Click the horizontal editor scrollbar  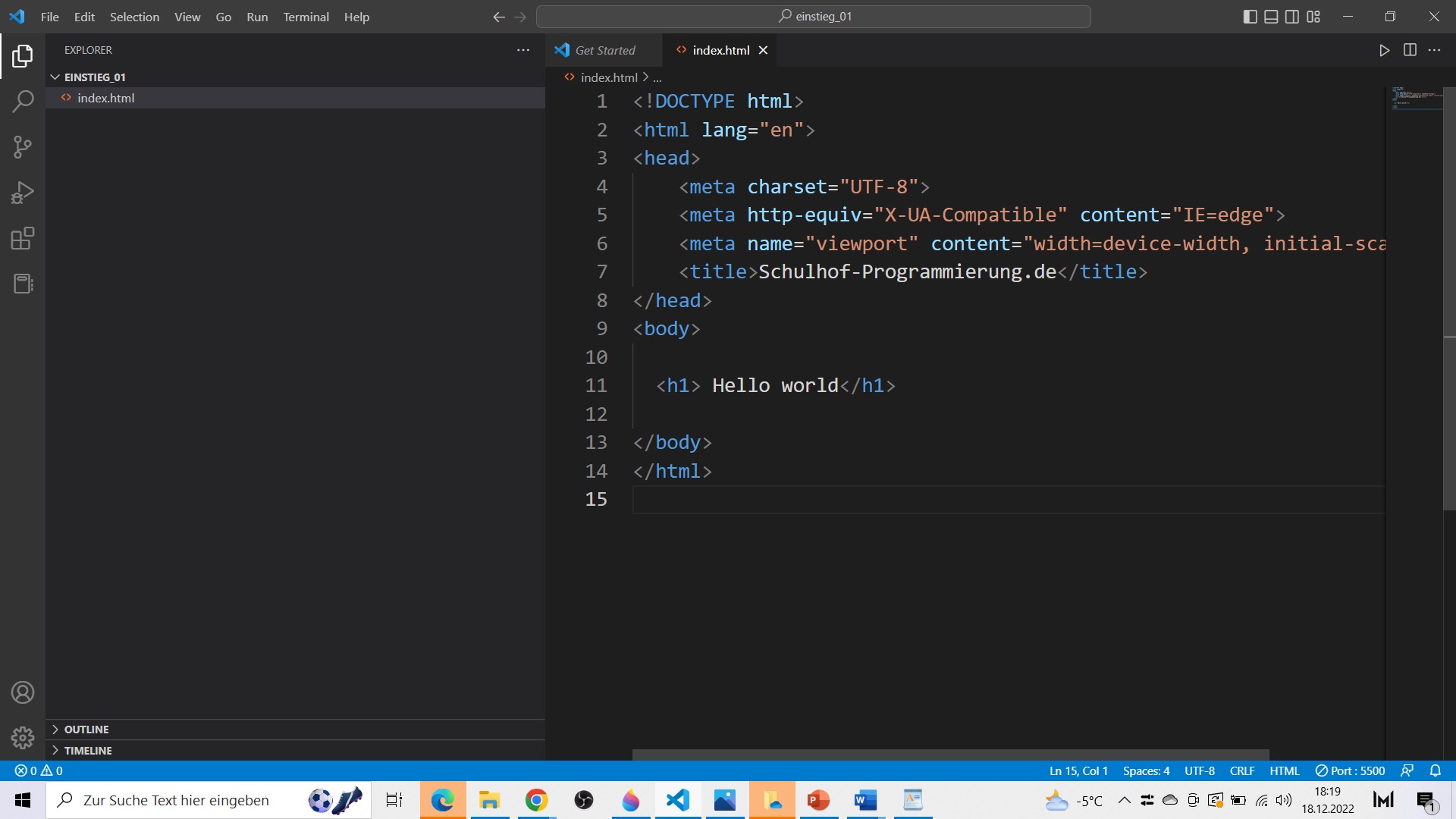click(x=950, y=755)
